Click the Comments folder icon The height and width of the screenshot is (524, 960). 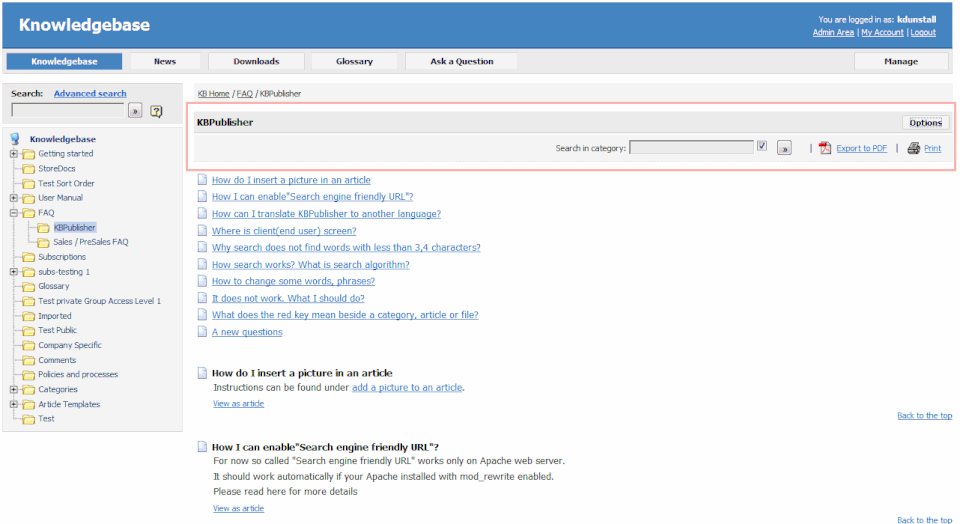28,360
